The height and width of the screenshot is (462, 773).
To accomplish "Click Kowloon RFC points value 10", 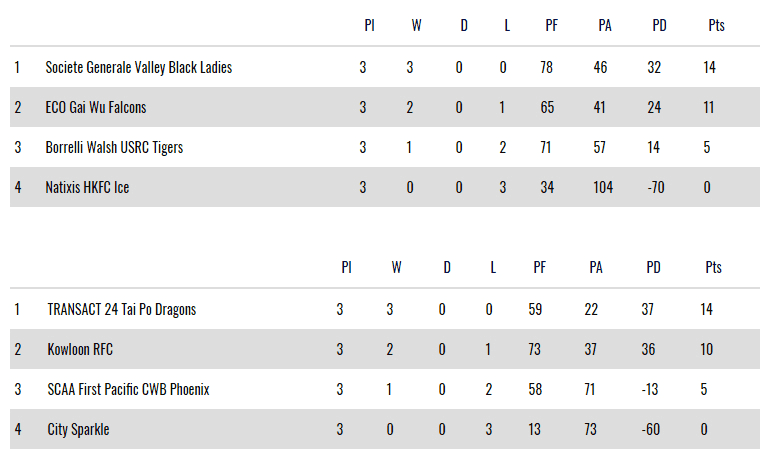I will 707,350.
